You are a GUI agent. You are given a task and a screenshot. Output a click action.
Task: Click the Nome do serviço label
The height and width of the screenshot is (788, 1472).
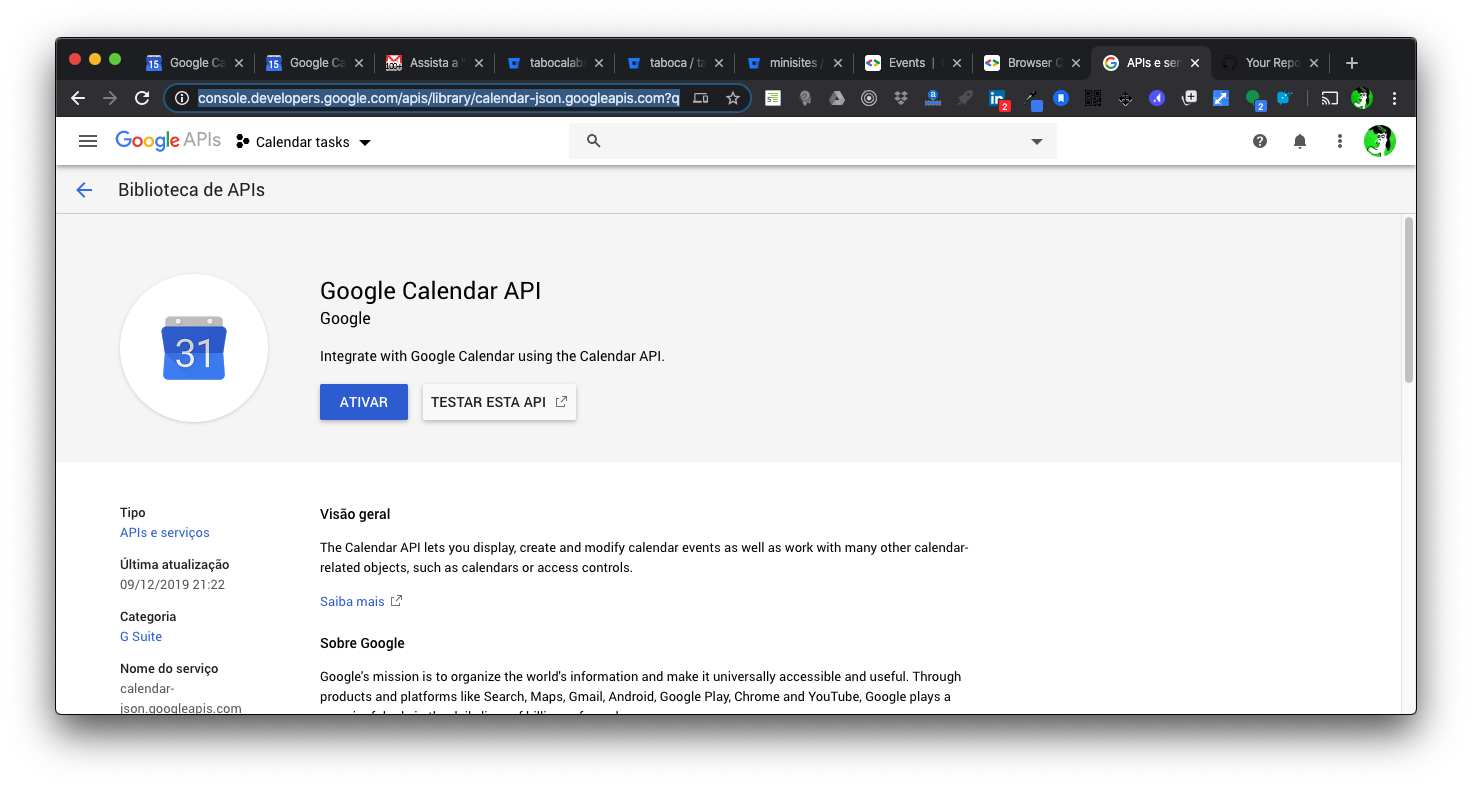169,669
